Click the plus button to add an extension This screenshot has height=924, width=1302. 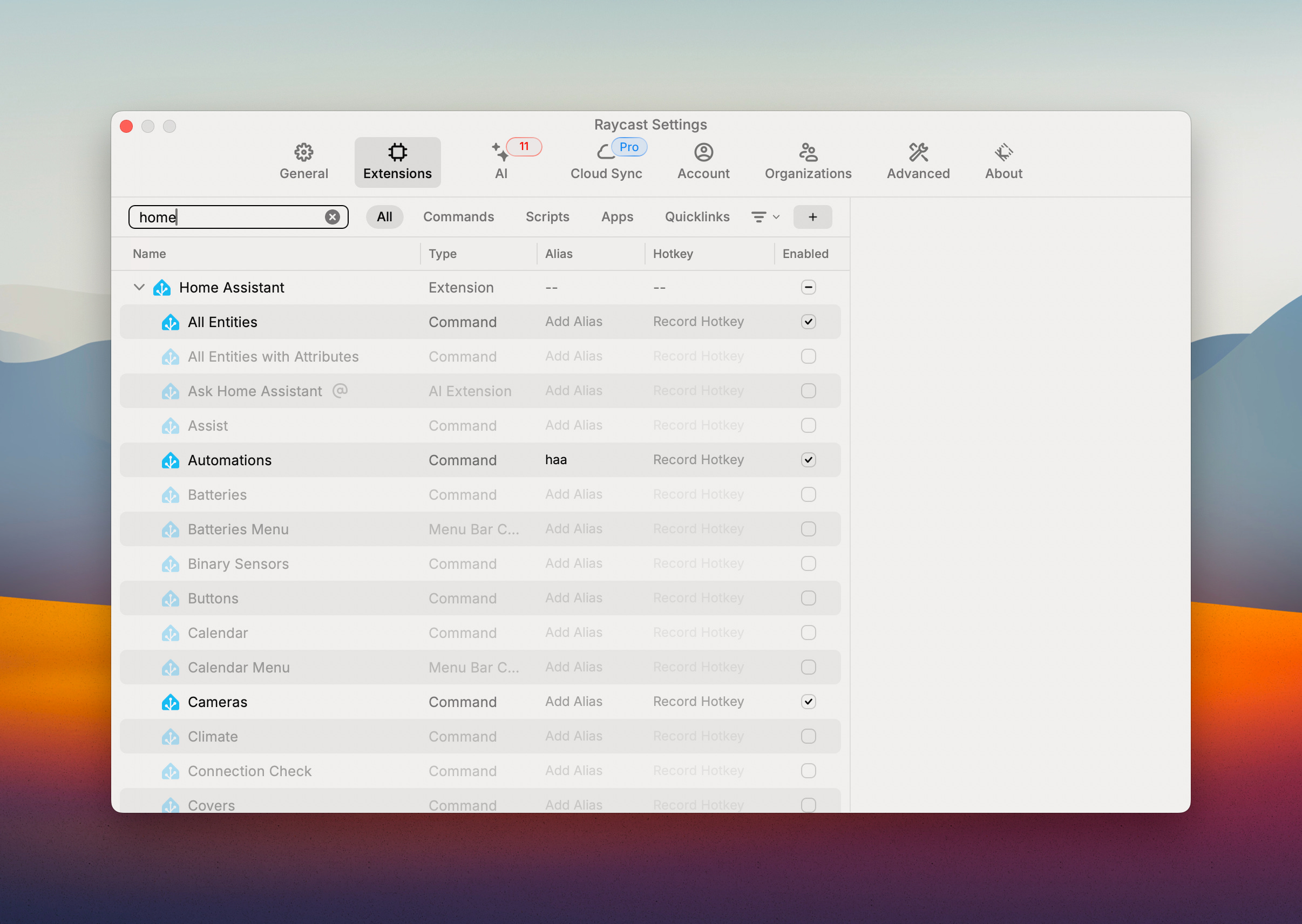point(812,217)
